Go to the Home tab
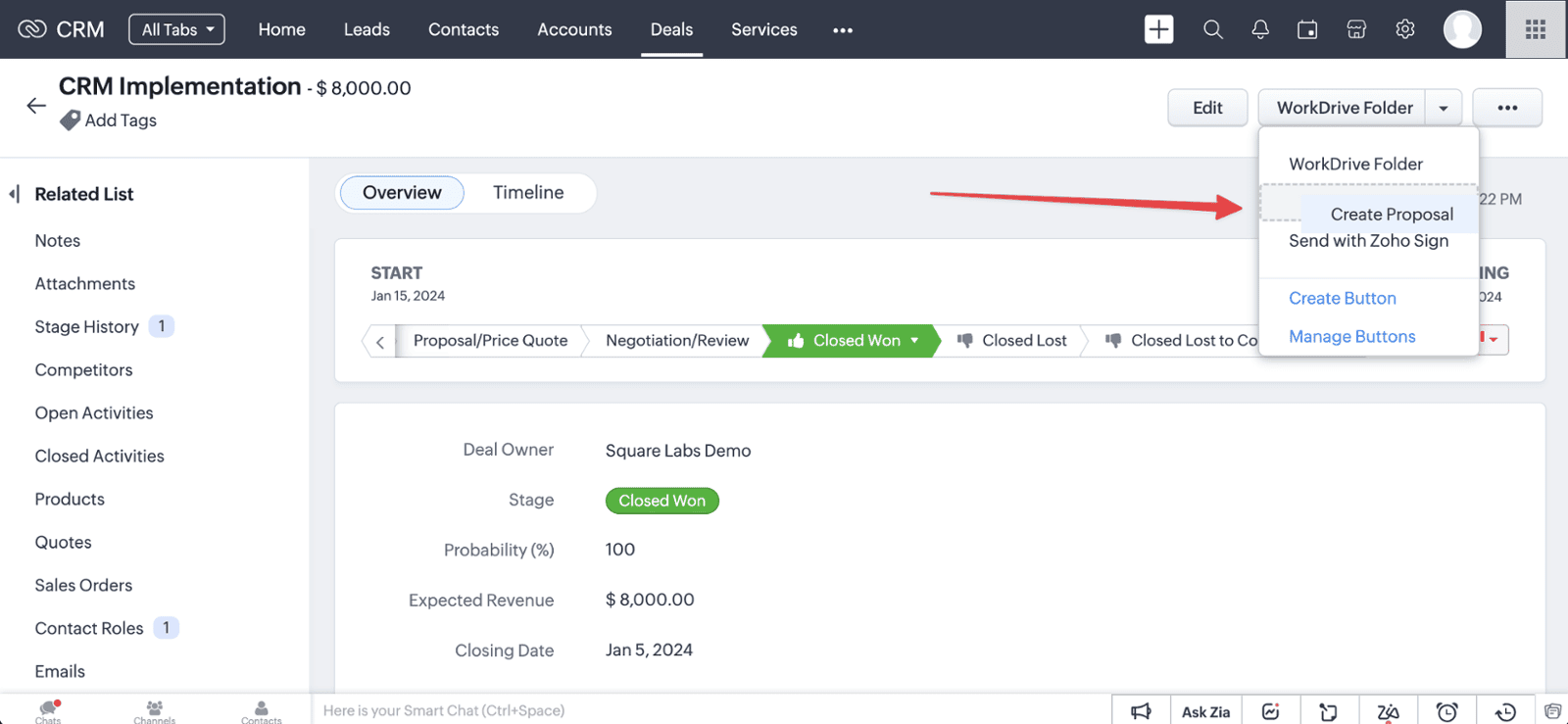Image resolution: width=1568 pixels, height=724 pixels. pos(282,29)
